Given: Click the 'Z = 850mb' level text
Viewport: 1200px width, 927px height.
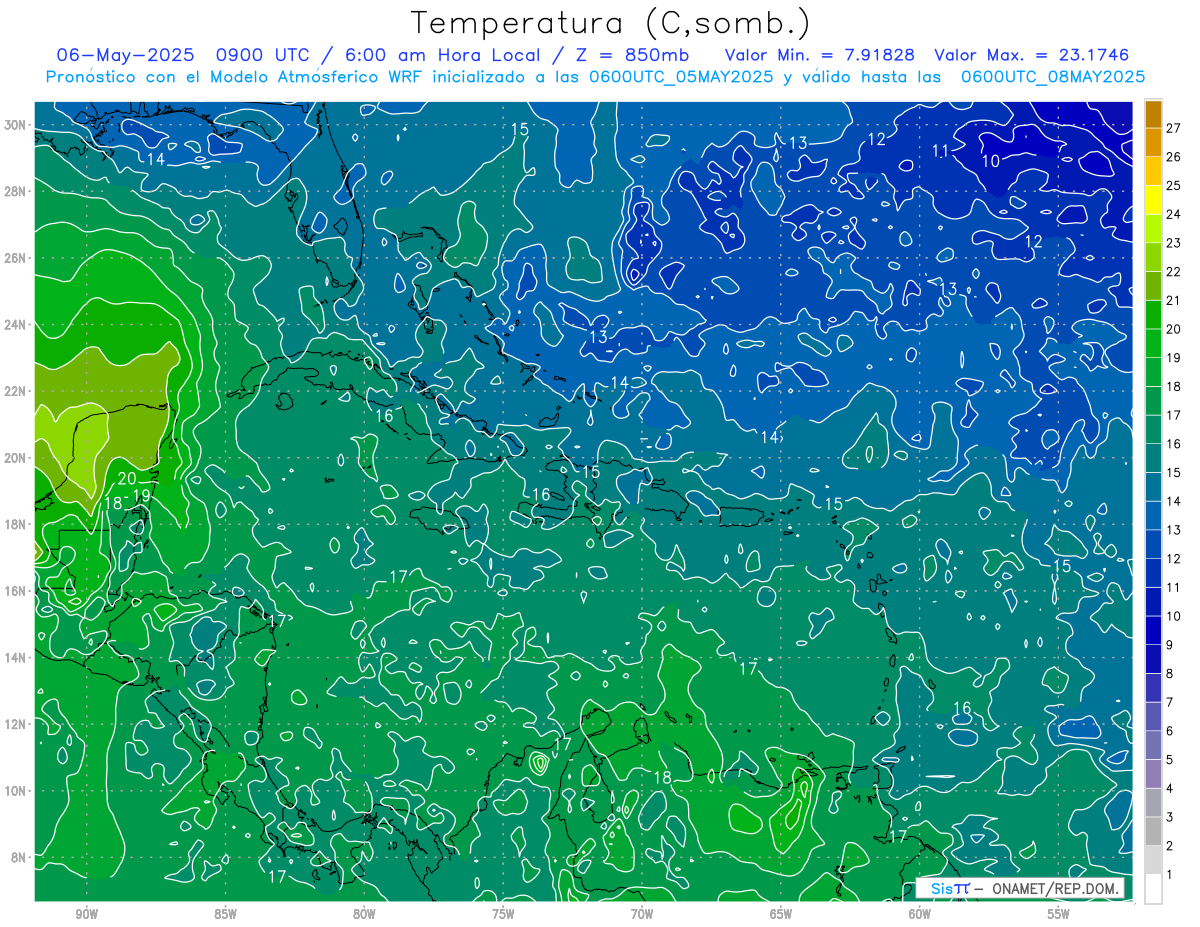Looking at the screenshot, I should click(630, 55).
